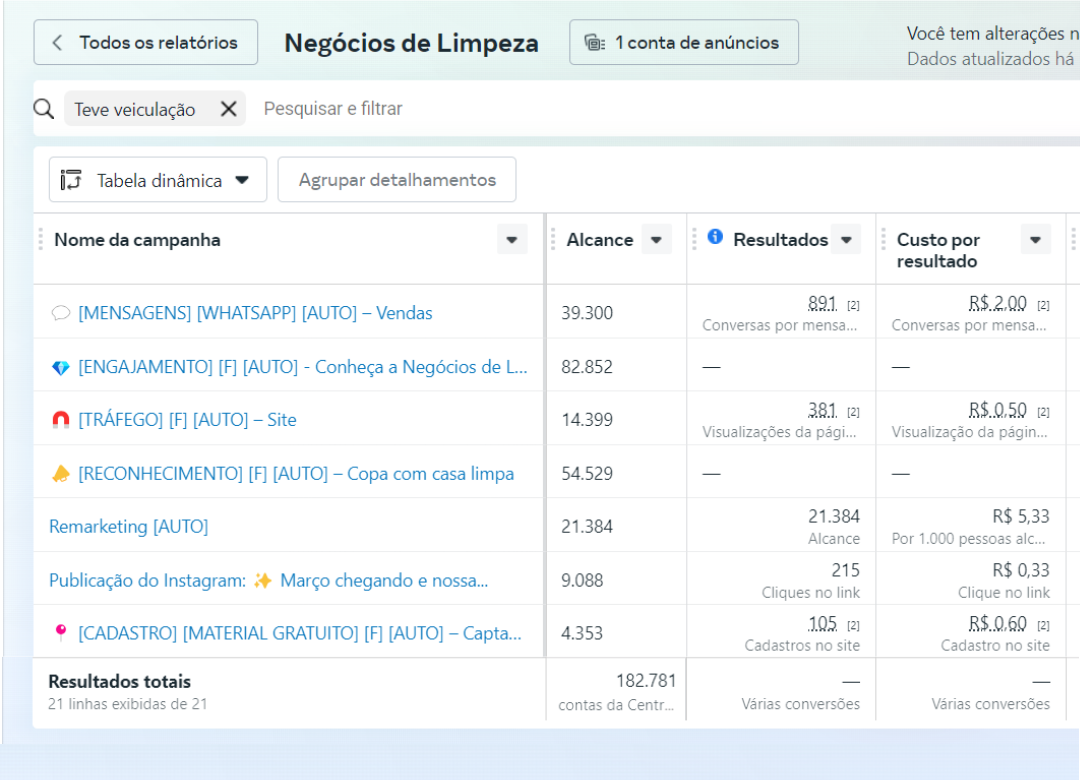Open Tabela dinâmica dropdown

[241, 181]
